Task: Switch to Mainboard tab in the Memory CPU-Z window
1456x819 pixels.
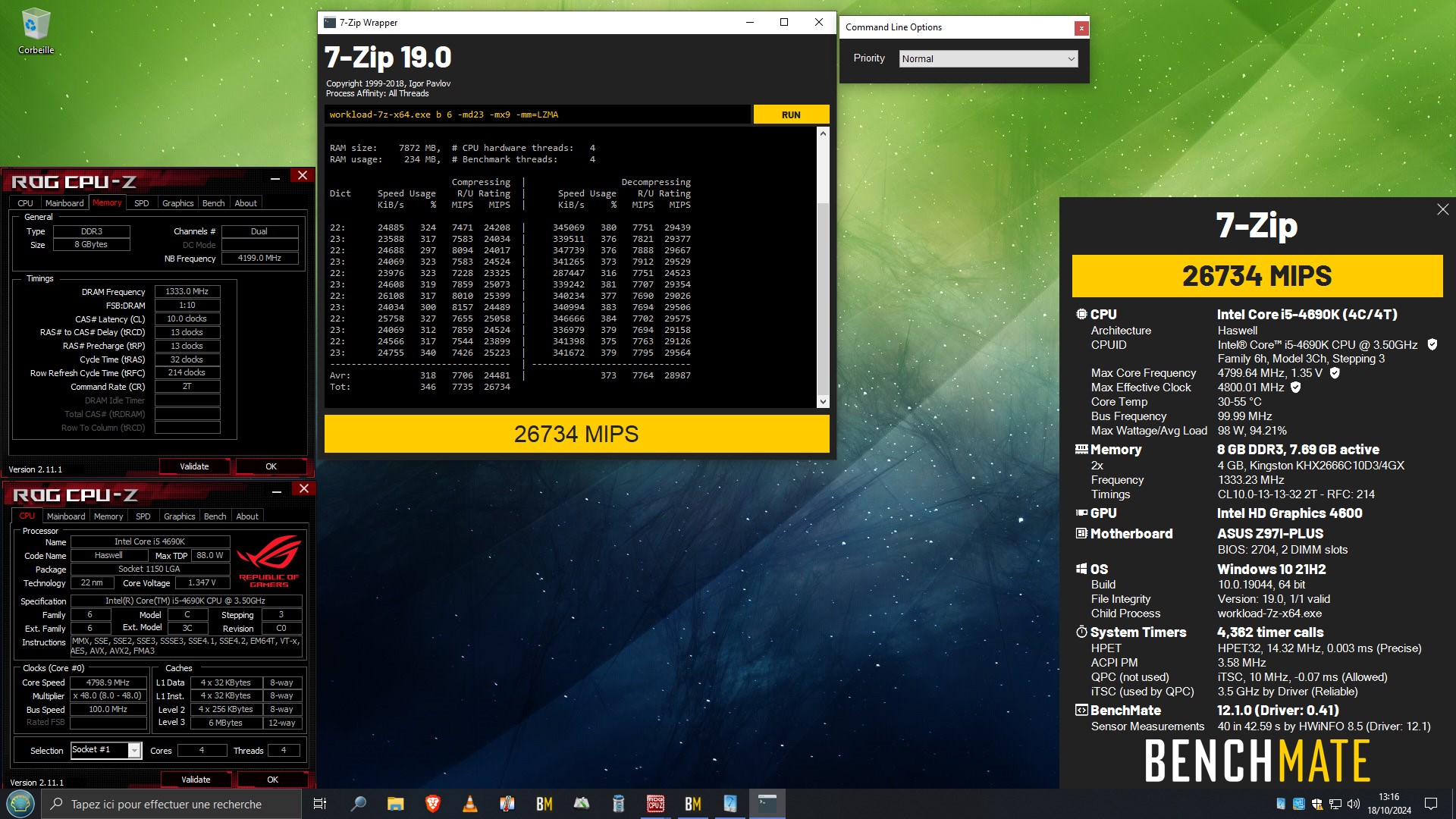Action: coord(64,203)
